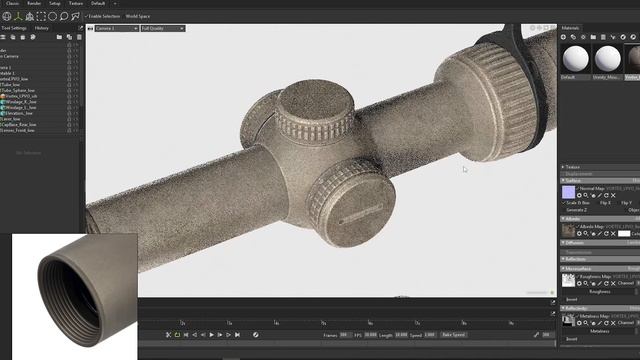Open the material folder icon
640x360 pixels.
pyautogui.click(x=593, y=37)
